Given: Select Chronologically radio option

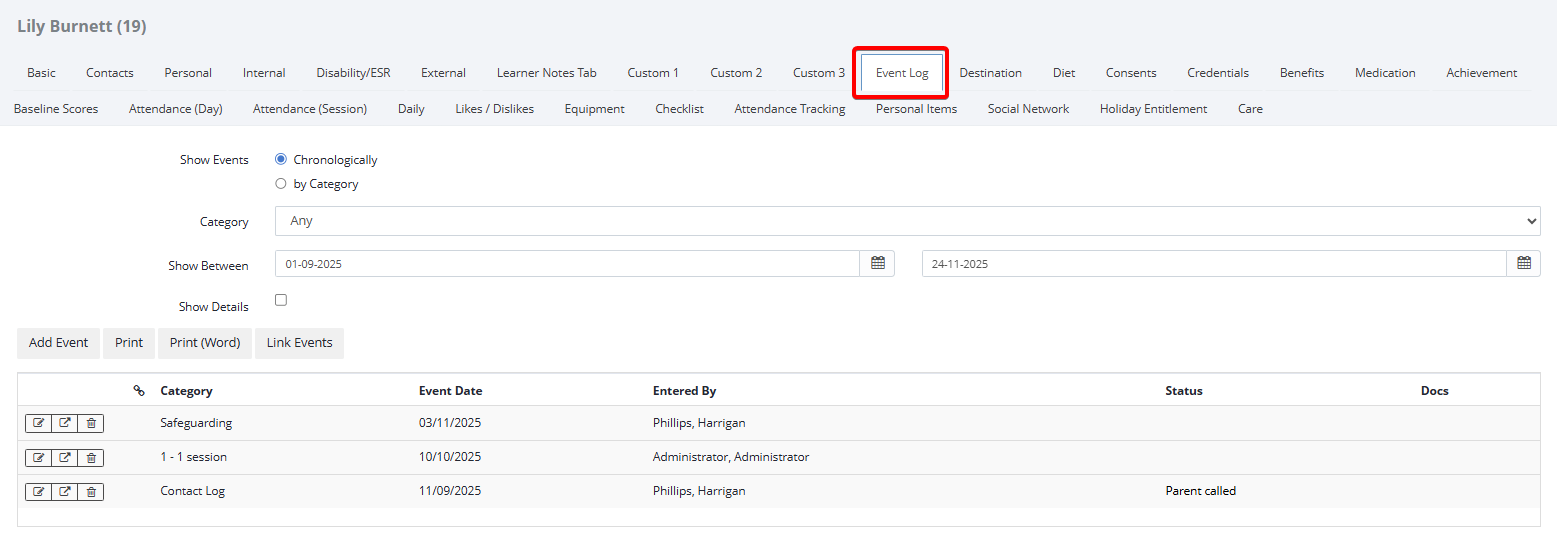Looking at the screenshot, I should (281, 159).
